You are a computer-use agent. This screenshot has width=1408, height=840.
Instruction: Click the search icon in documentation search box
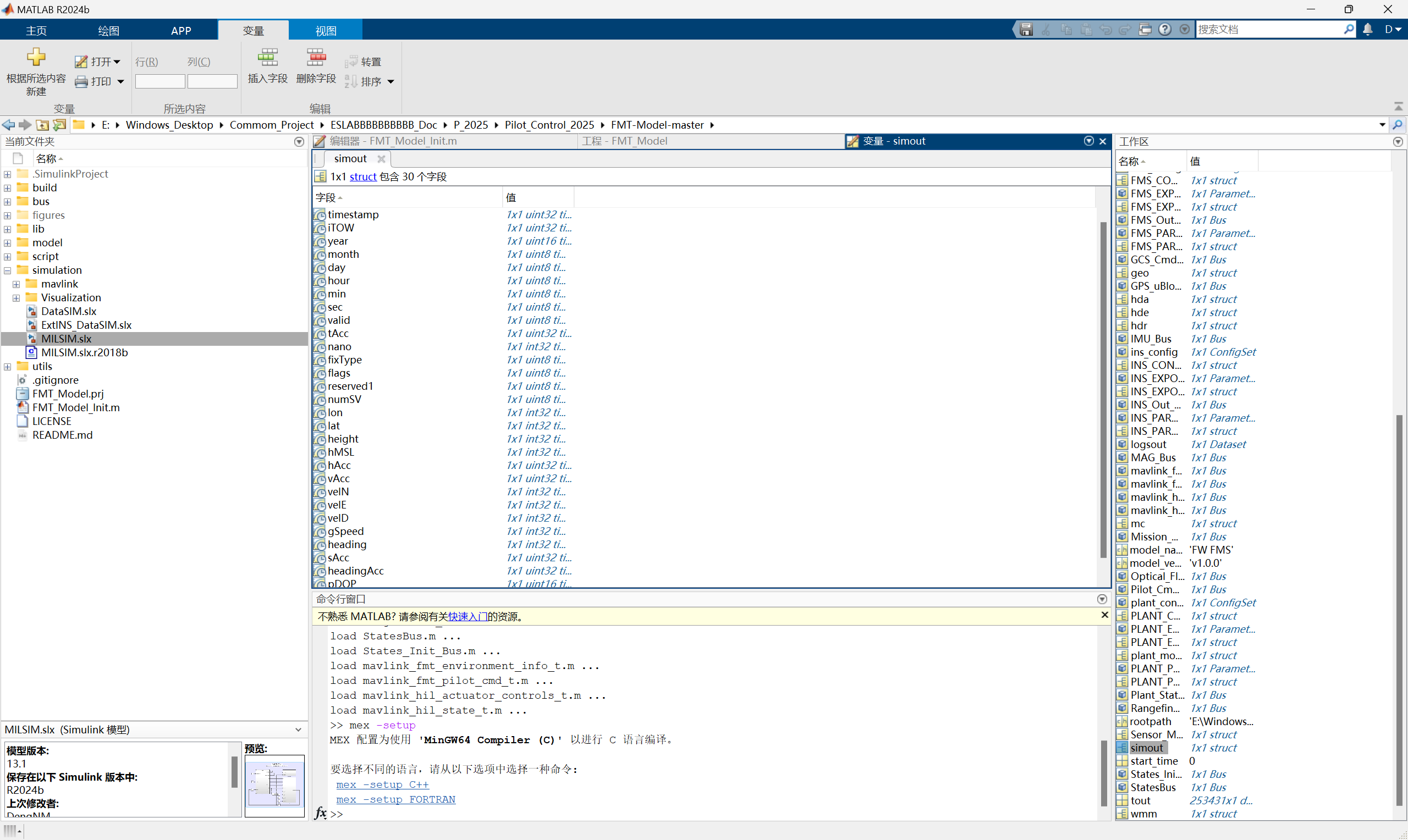tap(1349, 29)
